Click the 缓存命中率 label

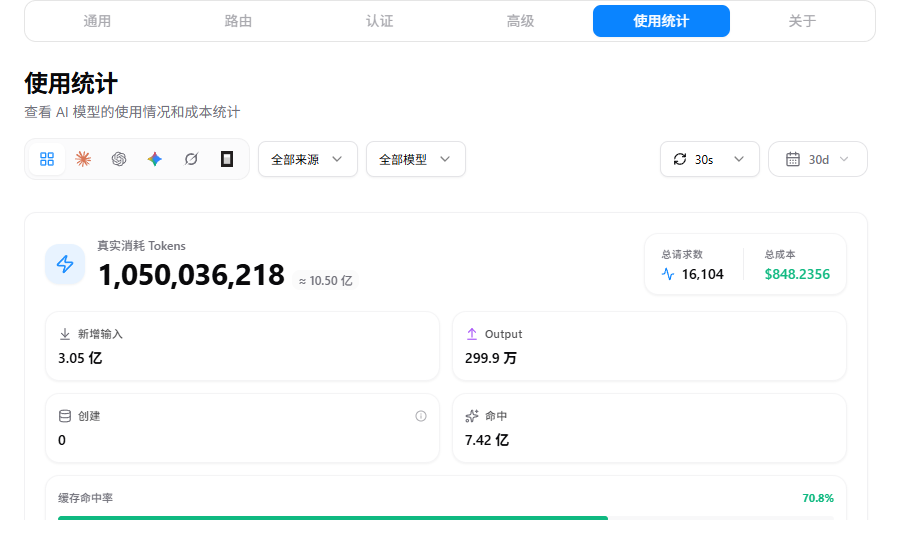point(86,498)
